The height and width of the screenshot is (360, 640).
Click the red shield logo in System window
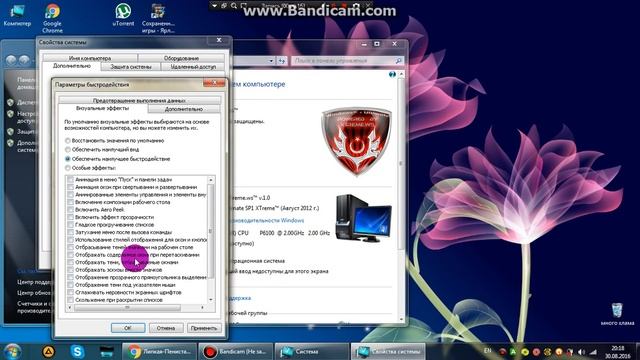356,142
